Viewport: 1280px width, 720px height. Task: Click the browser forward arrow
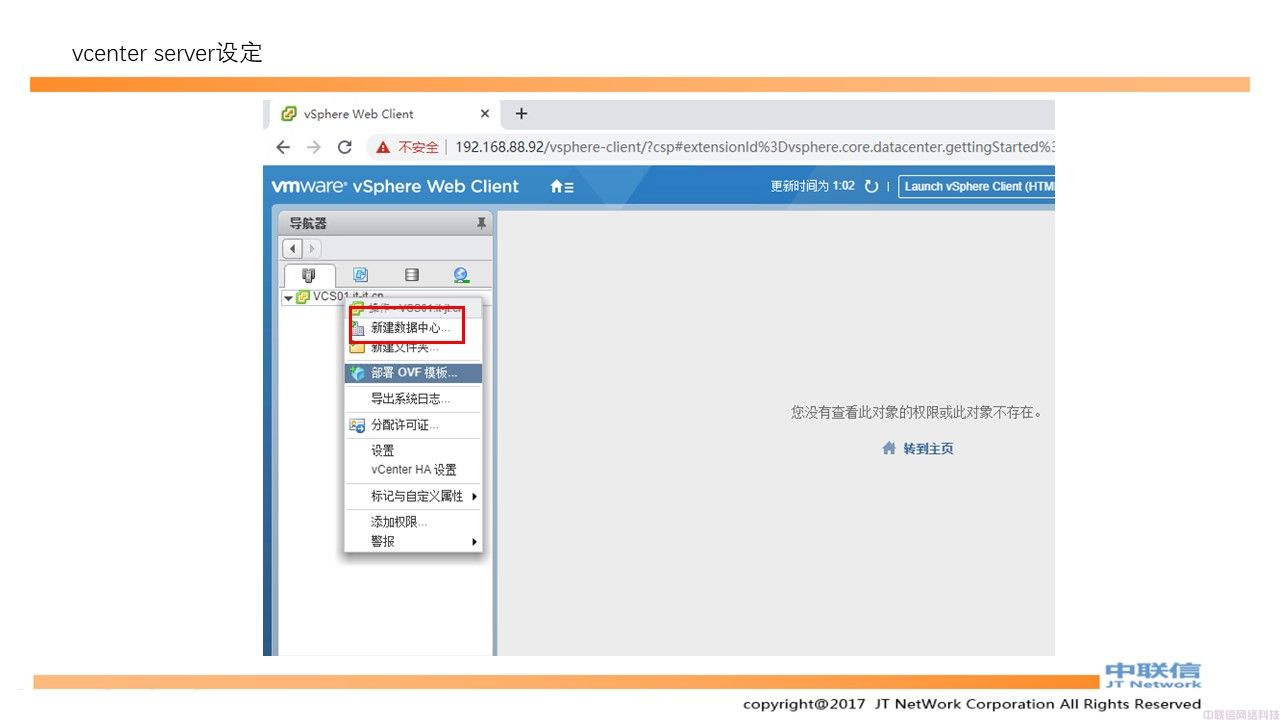pyautogui.click(x=314, y=147)
